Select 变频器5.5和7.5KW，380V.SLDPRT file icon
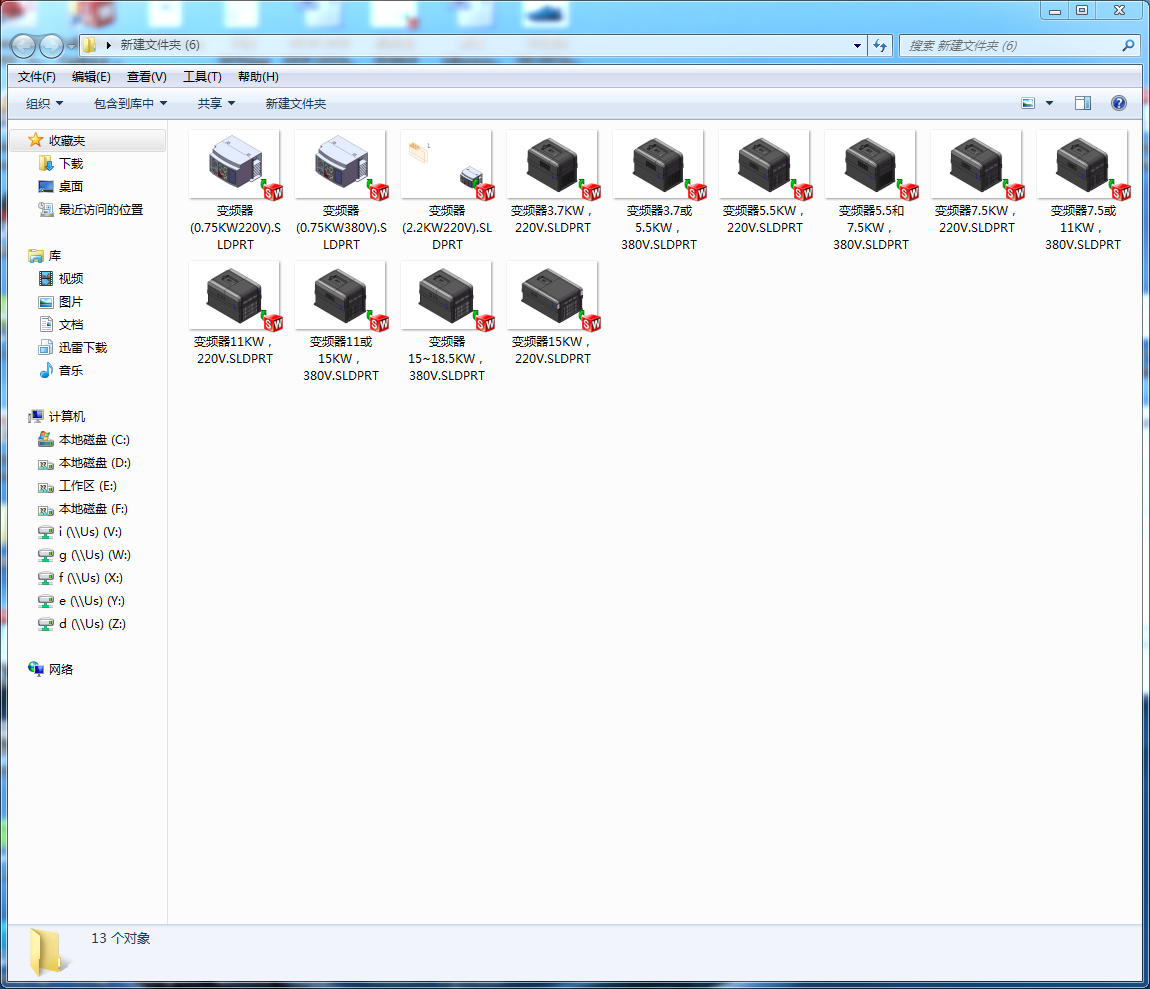Viewport: 1150px width, 989px height. pos(871,164)
